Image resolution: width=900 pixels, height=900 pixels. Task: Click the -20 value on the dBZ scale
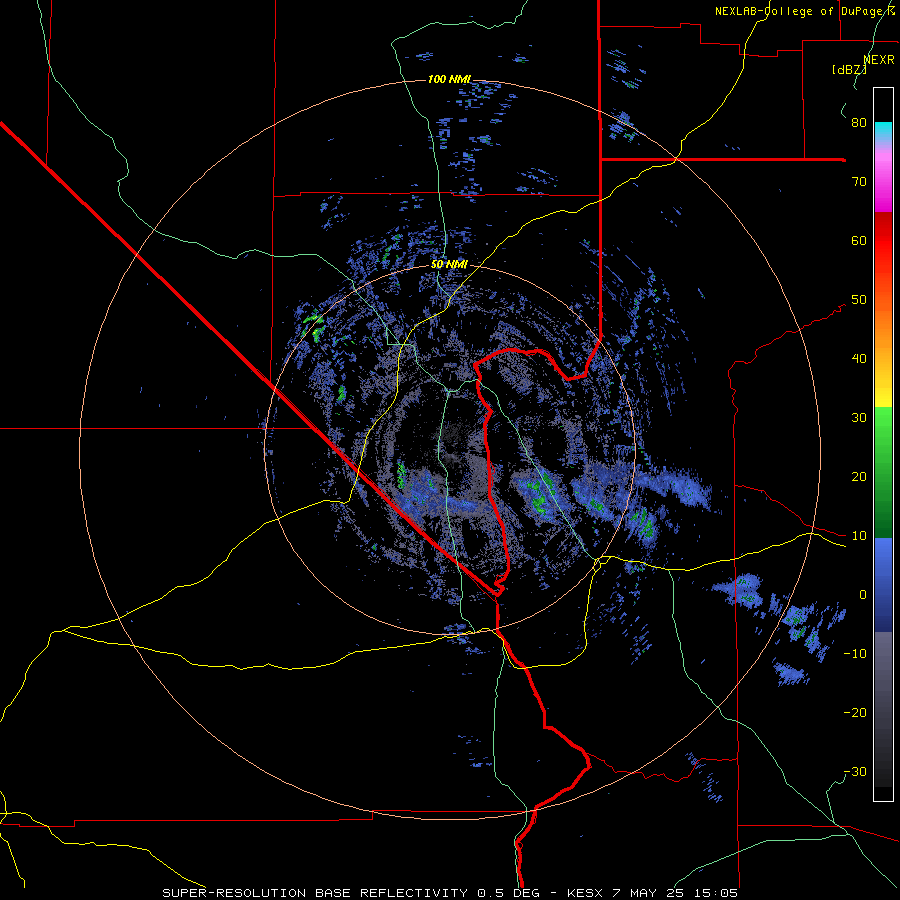click(x=855, y=713)
